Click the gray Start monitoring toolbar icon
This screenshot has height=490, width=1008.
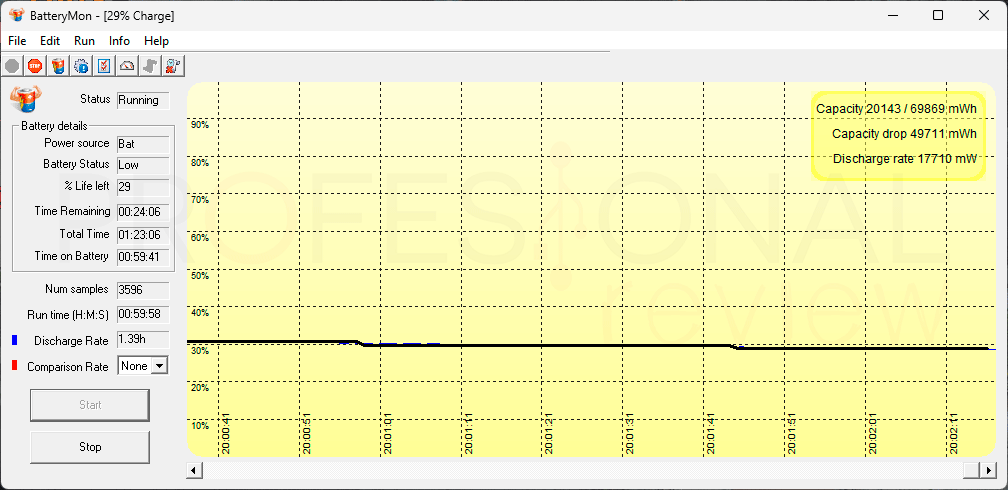[12, 66]
